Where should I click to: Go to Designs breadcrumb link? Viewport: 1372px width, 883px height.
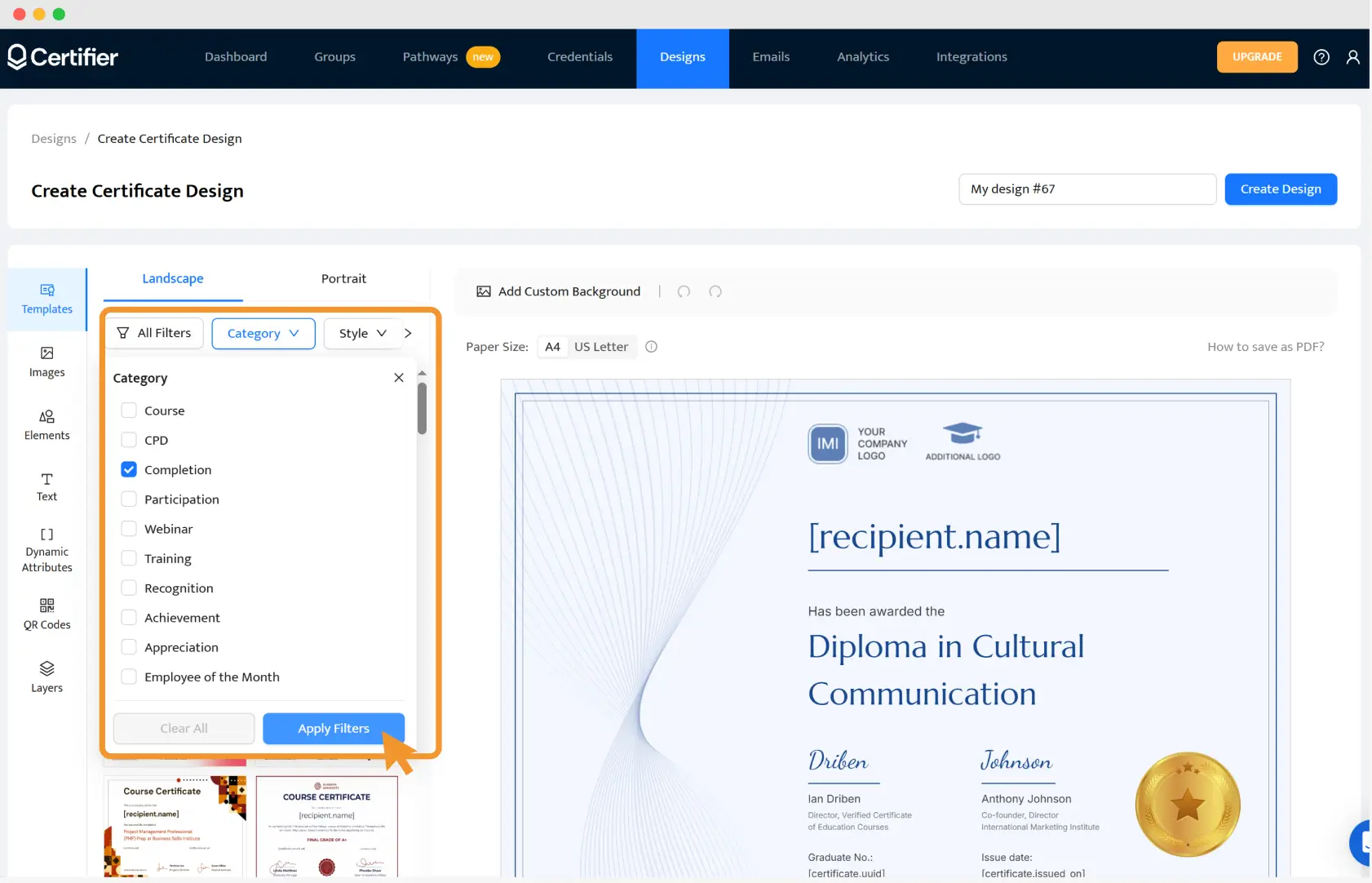tap(54, 139)
